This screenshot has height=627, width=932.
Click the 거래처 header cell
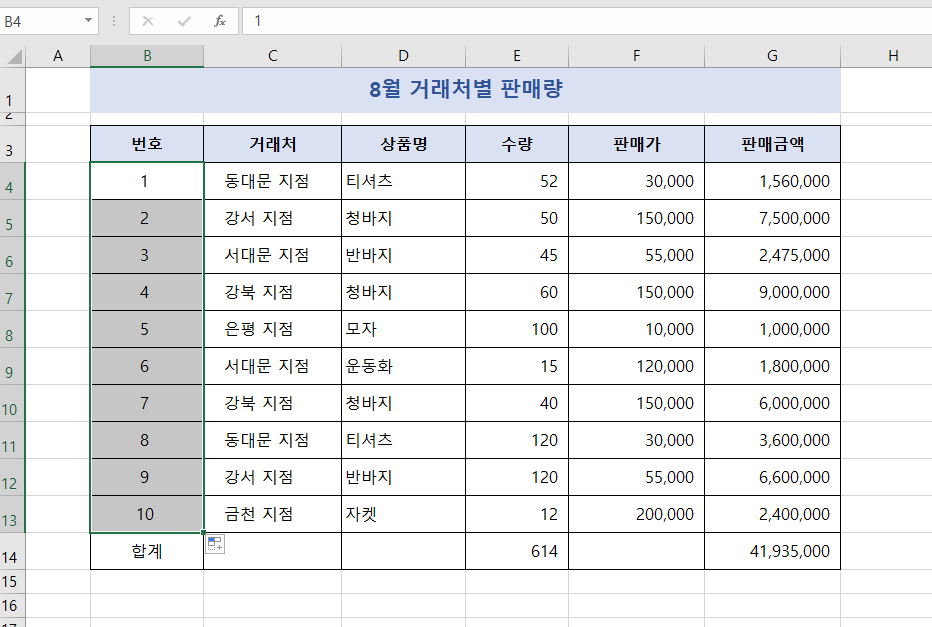coord(272,144)
